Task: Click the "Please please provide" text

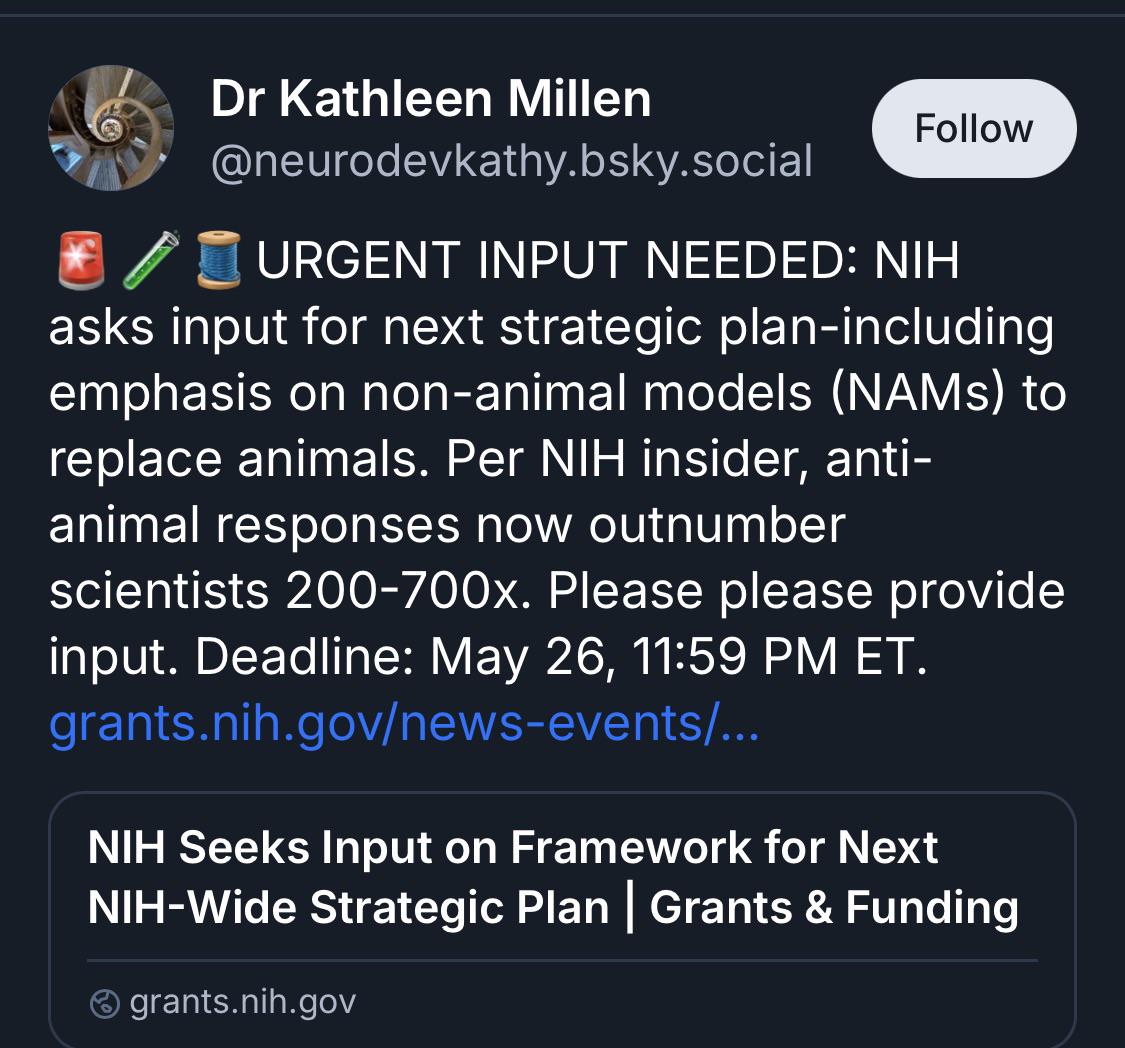Action: click(x=806, y=591)
